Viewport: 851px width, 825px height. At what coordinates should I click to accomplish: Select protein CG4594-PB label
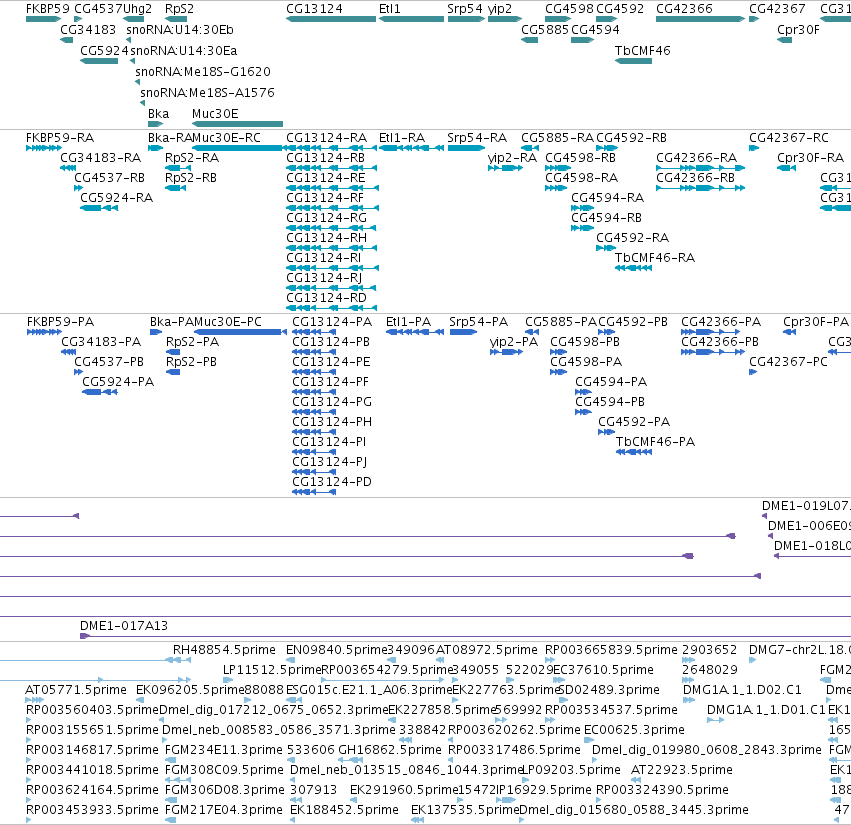pos(610,402)
